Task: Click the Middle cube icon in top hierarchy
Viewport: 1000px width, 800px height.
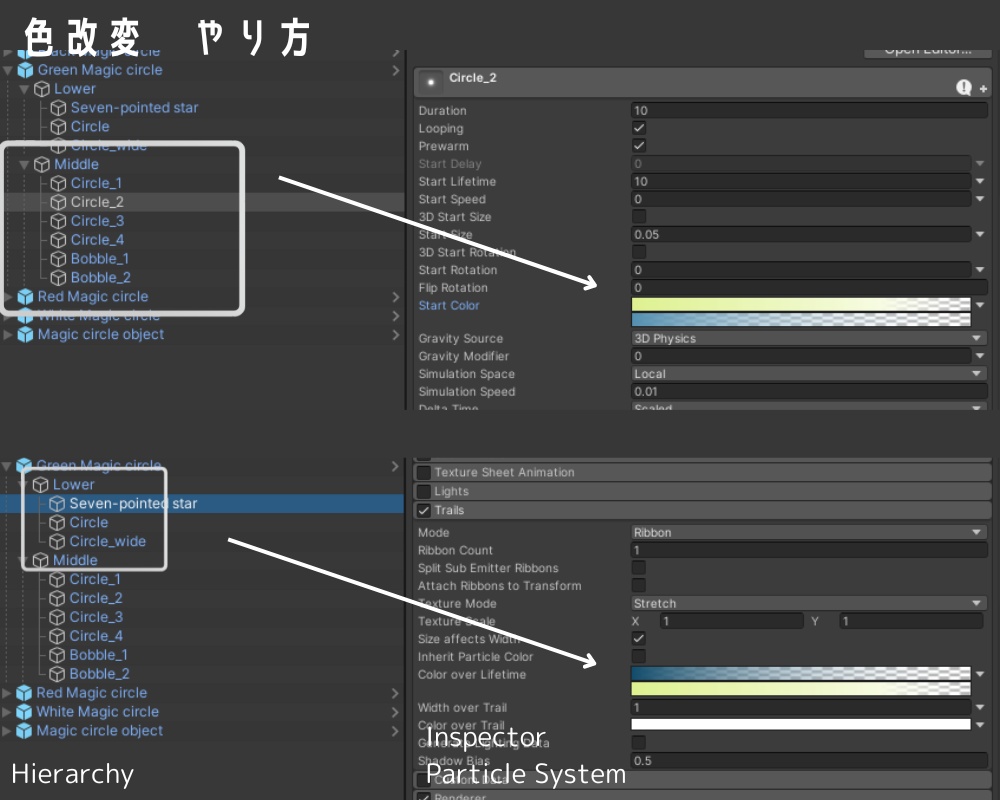Action: (41, 165)
